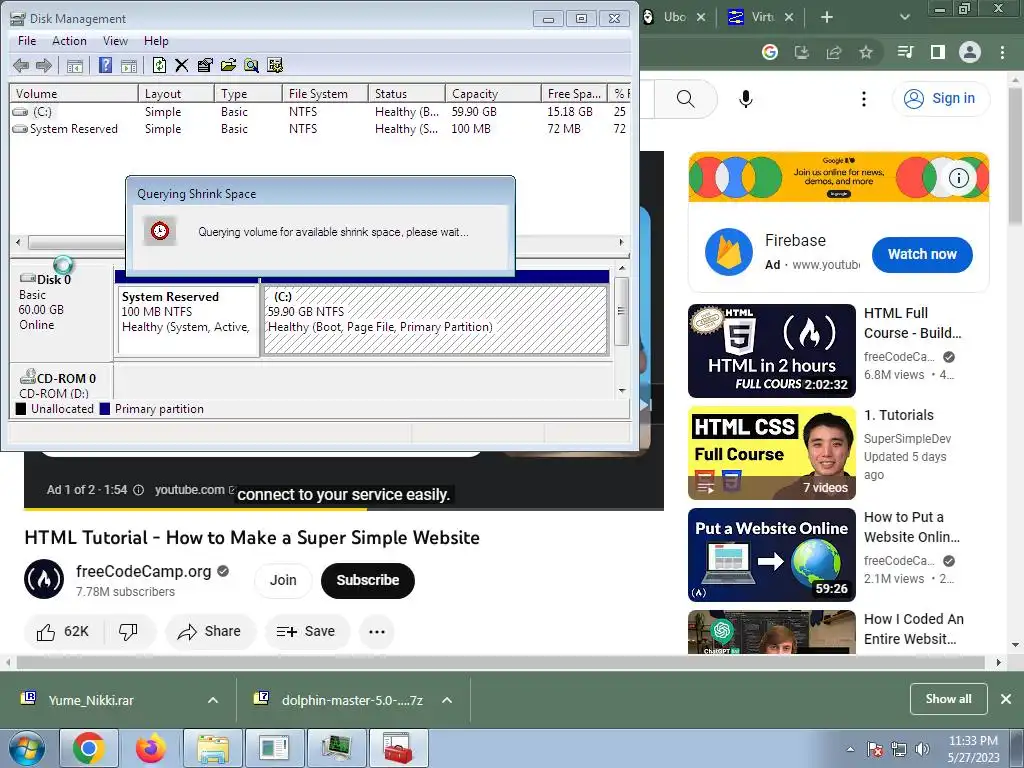Click the voice search microphone icon
Screen dimensions: 1024x768
[746, 99]
